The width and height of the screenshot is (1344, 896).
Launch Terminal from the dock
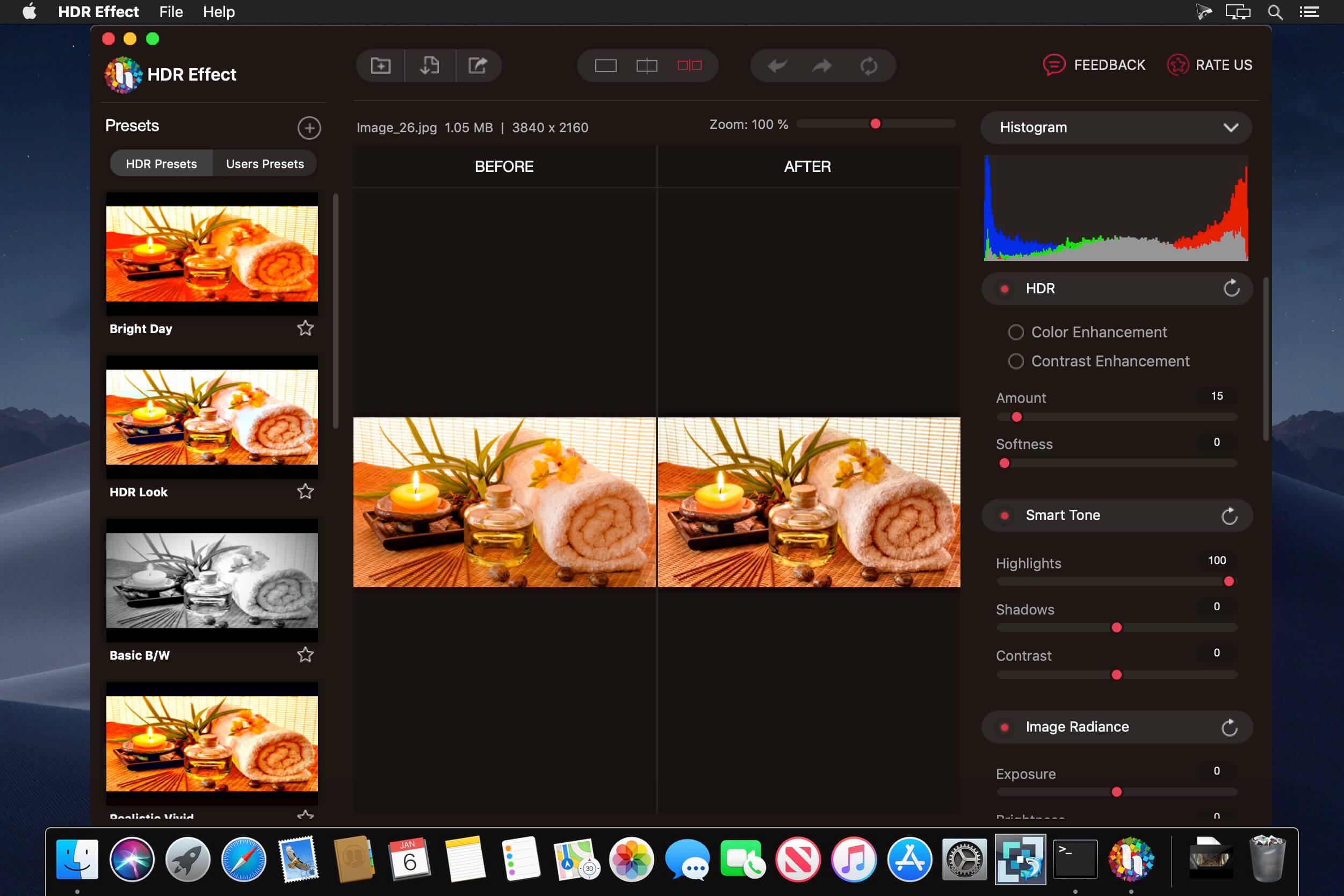(1075, 859)
